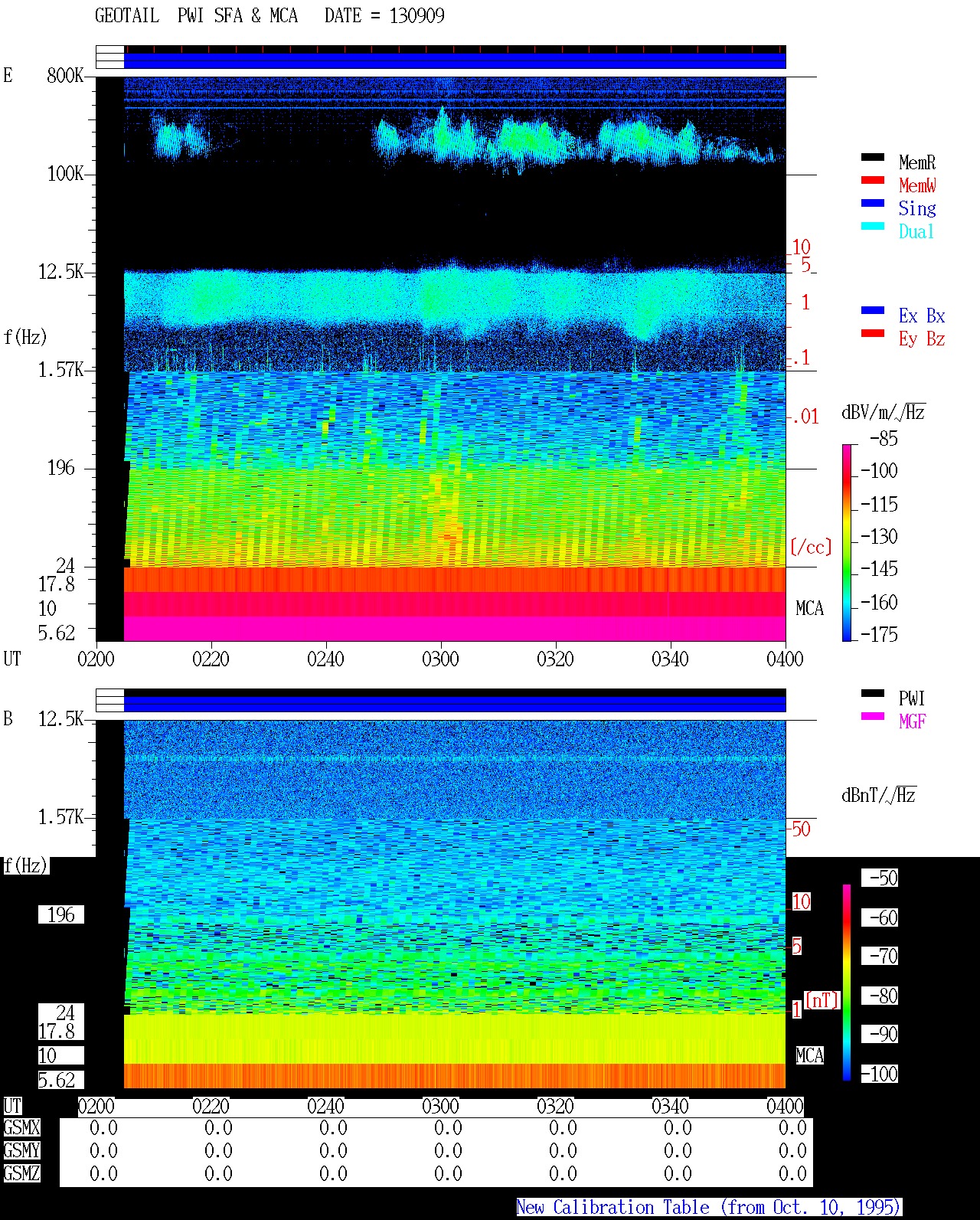Click the 'GSMY' row label

21,1150
